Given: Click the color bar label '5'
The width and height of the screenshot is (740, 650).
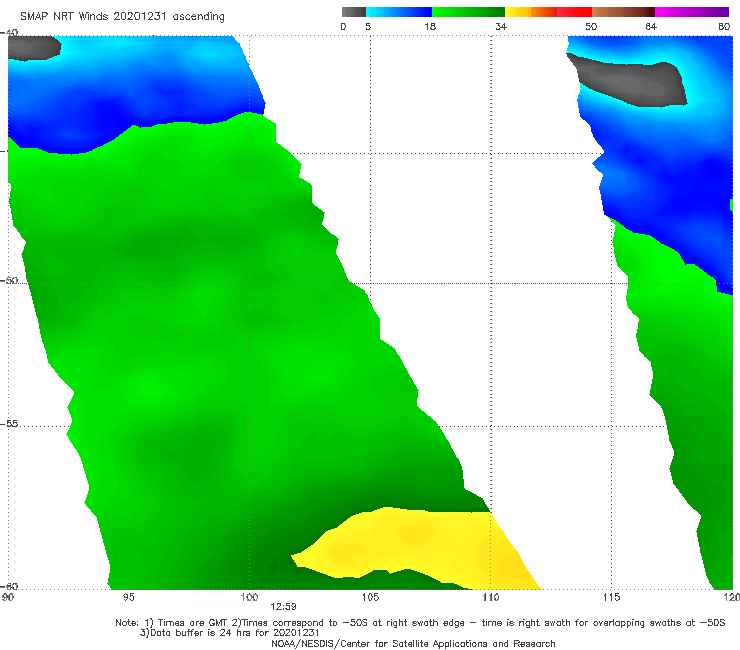Looking at the screenshot, I should click(368, 27).
